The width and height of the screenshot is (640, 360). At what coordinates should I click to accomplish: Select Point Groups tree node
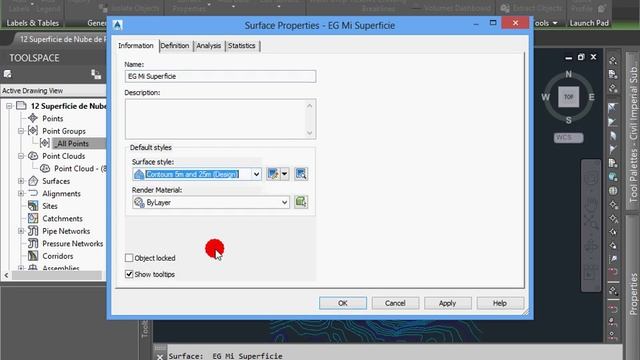pyautogui.click(x=64, y=131)
